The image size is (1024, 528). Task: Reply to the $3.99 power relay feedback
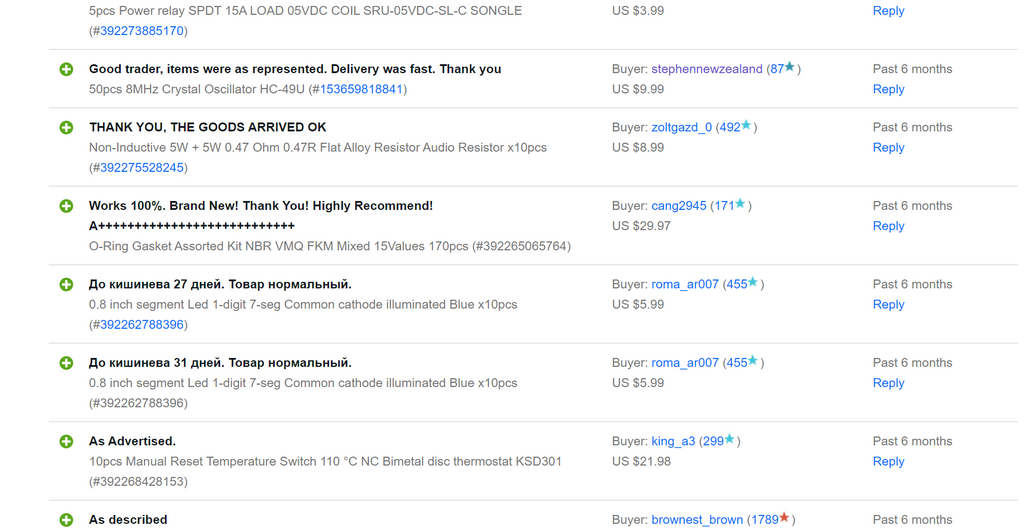[x=888, y=11]
